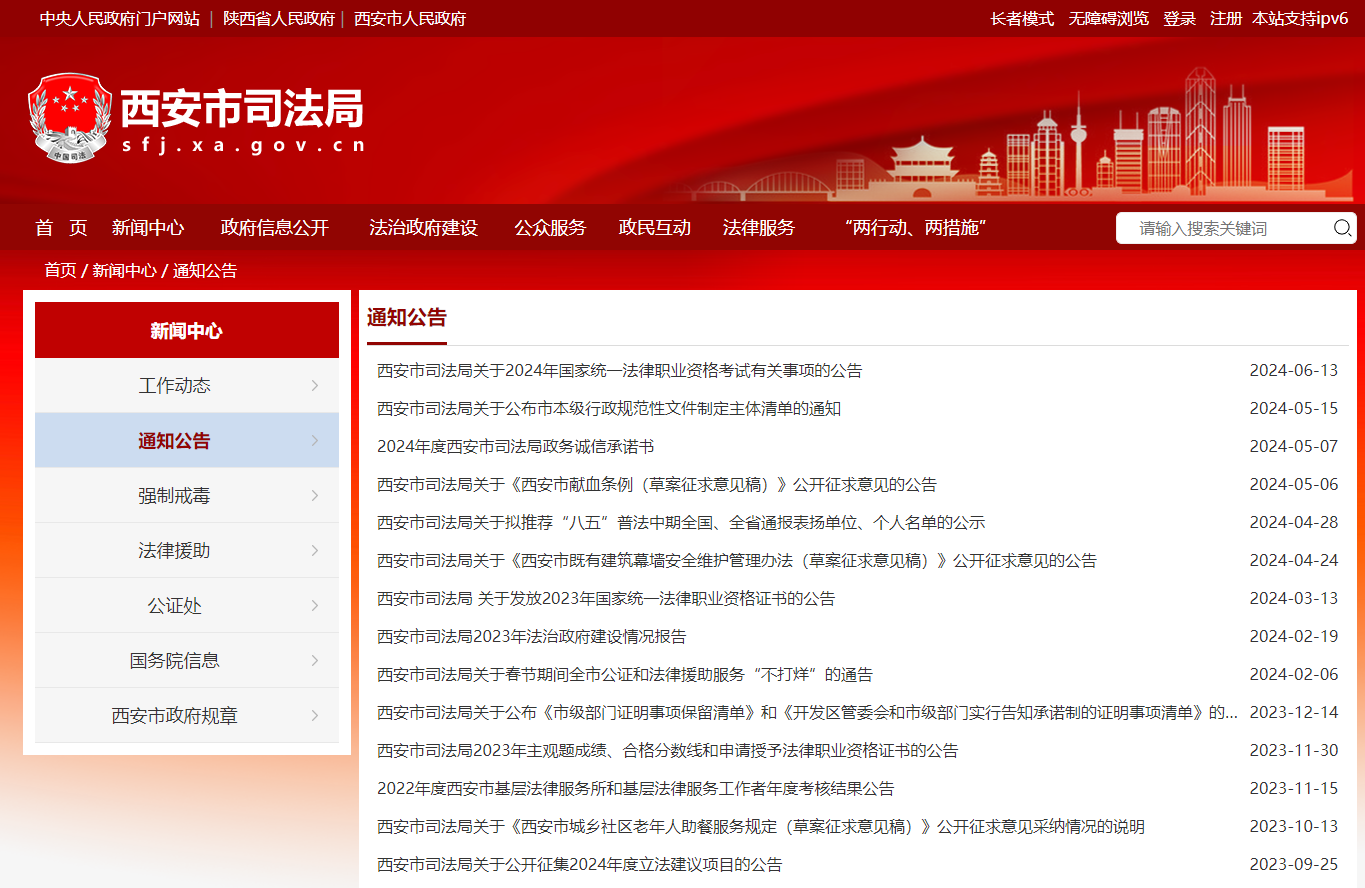Open the 中央人民政府门户网站 link
This screenshot has width=1365, height=888.
(x=120, y=19)
